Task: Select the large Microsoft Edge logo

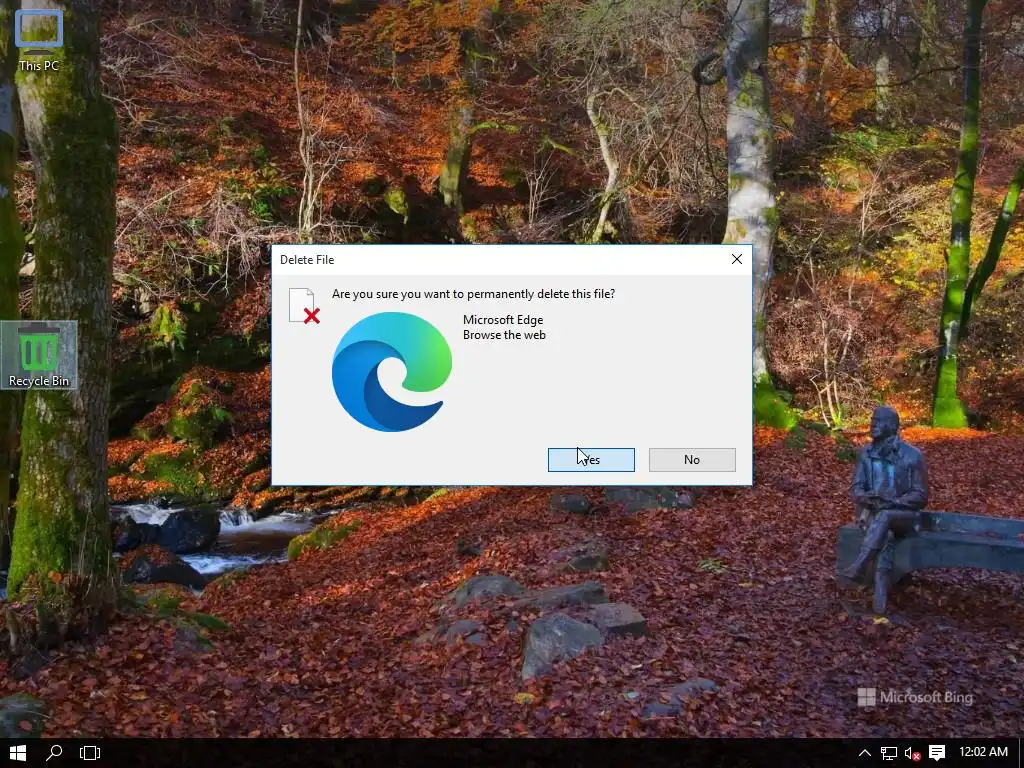Action: pyautogui.click(x=392, y=372)
